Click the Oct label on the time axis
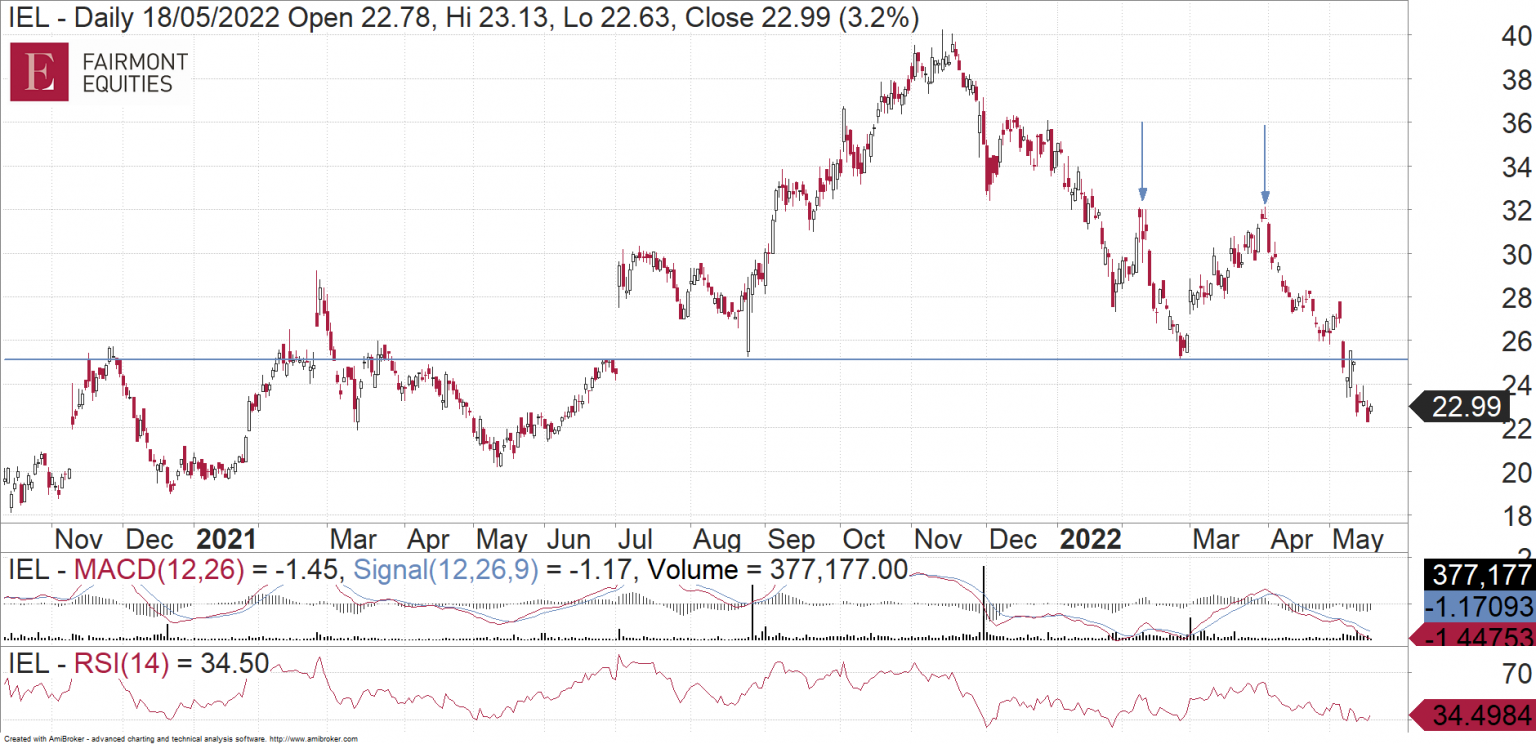The width and height of the screenshot is (1536, 744). pyautogui.click(x=864, y=540)
